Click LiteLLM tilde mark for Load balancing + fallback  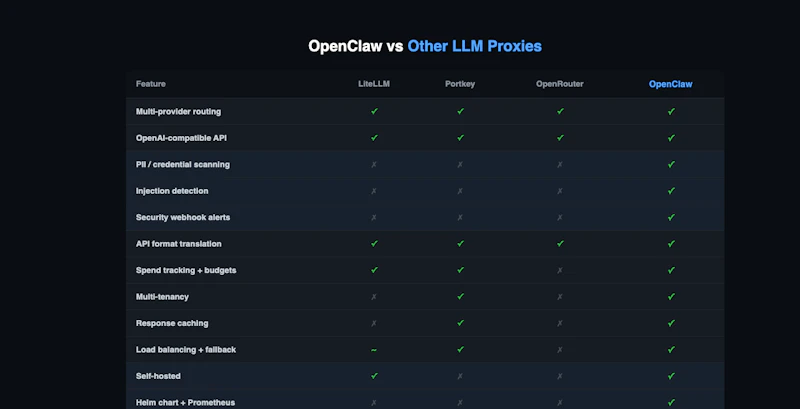374,350
